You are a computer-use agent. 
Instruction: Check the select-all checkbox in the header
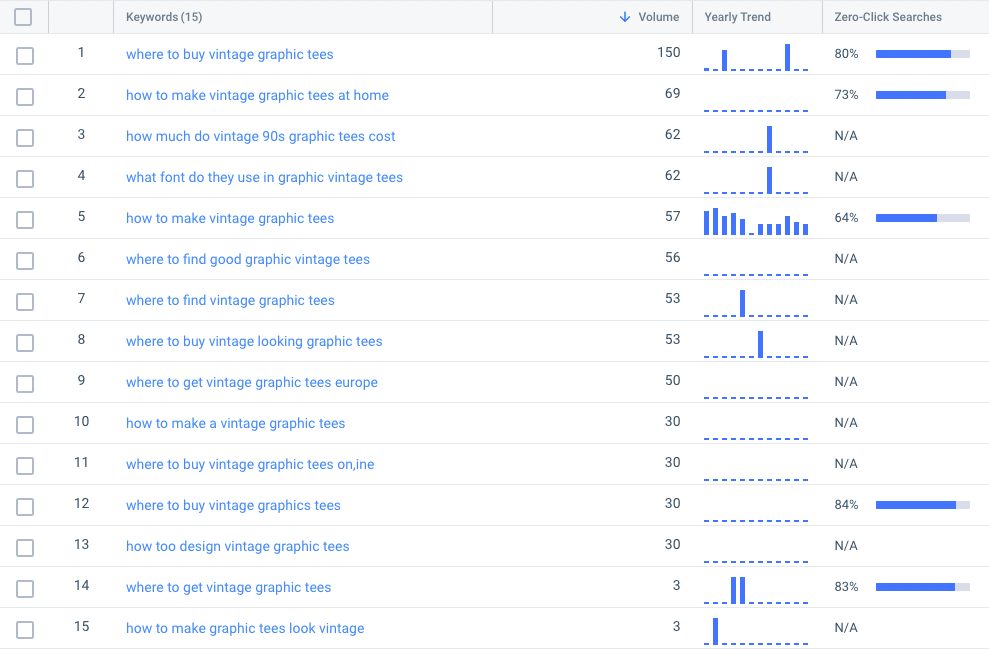[x=25, y=17]
